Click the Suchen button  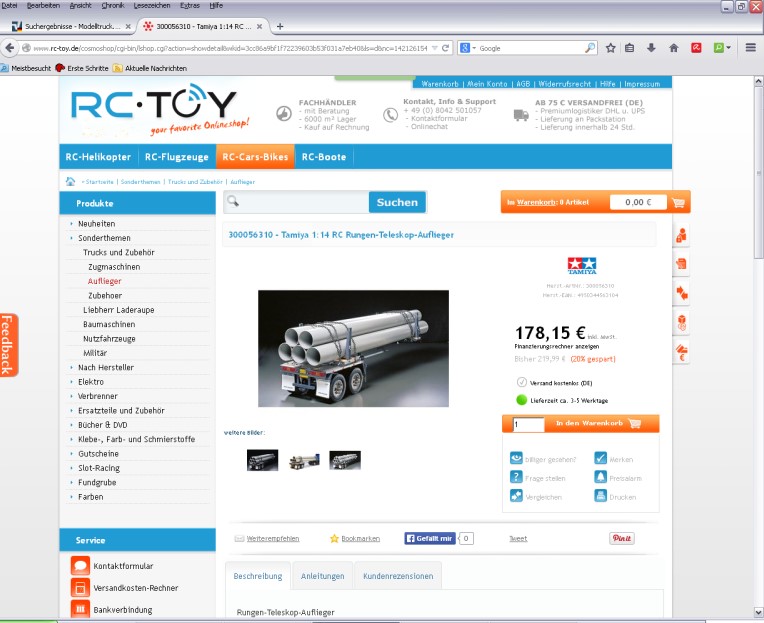pyautogui.click(x=397, y=202)
